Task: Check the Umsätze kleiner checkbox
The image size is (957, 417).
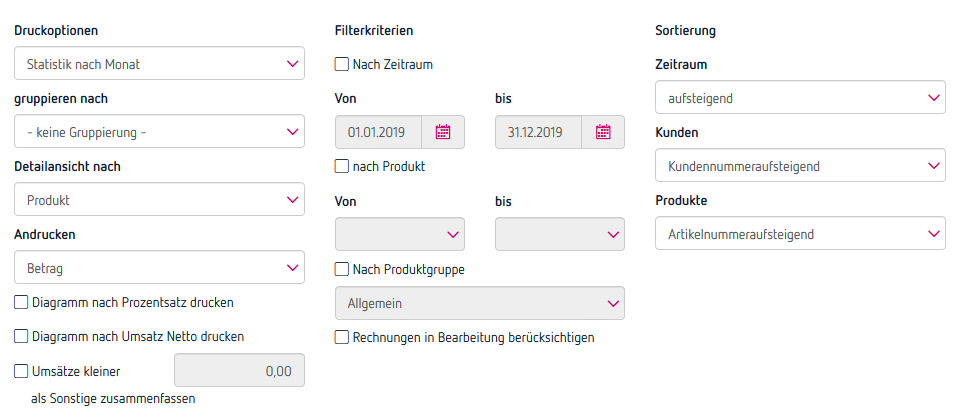Action: [x=22, y=371]
